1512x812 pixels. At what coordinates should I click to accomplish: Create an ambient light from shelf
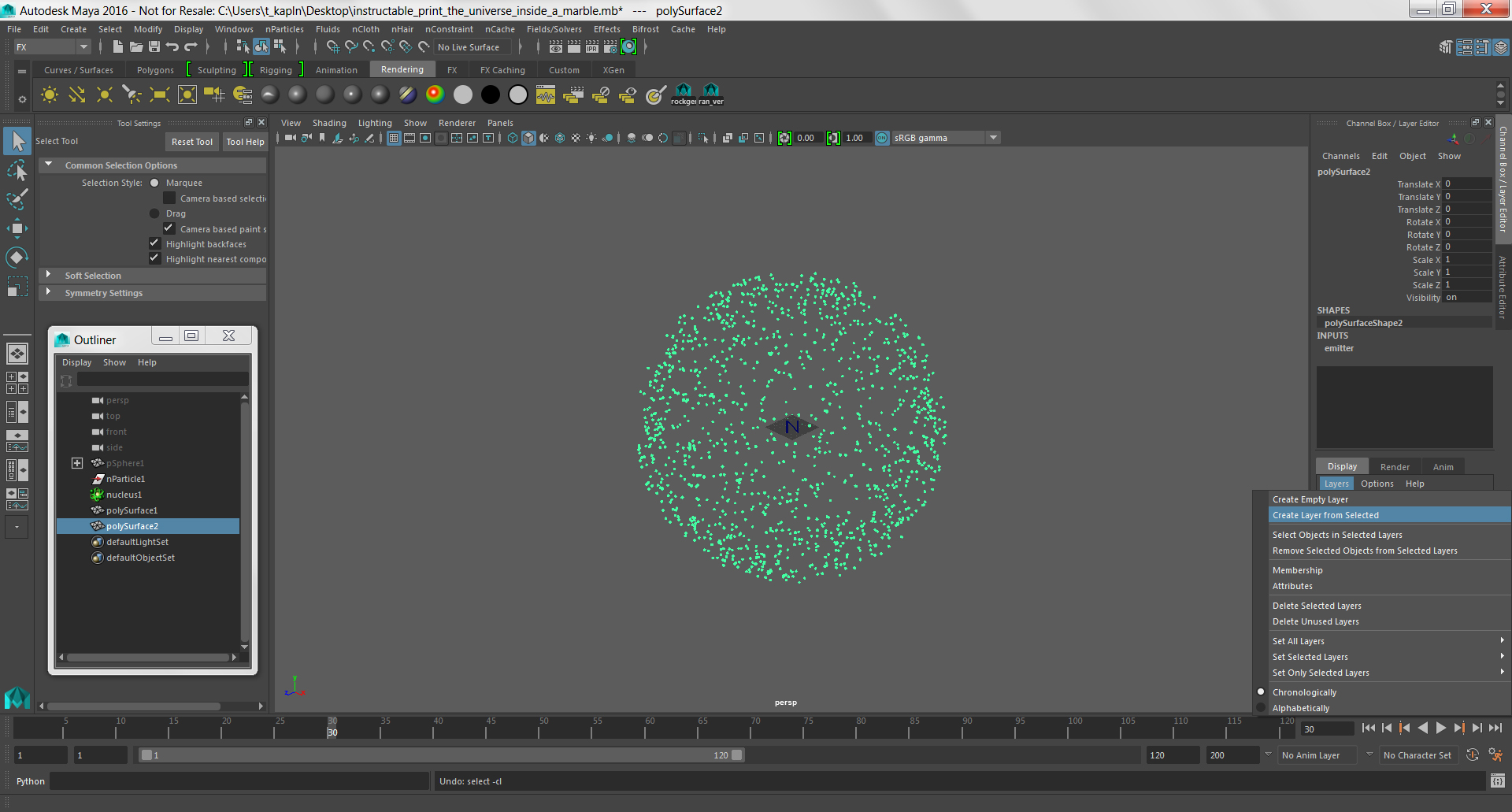(50, 95)
